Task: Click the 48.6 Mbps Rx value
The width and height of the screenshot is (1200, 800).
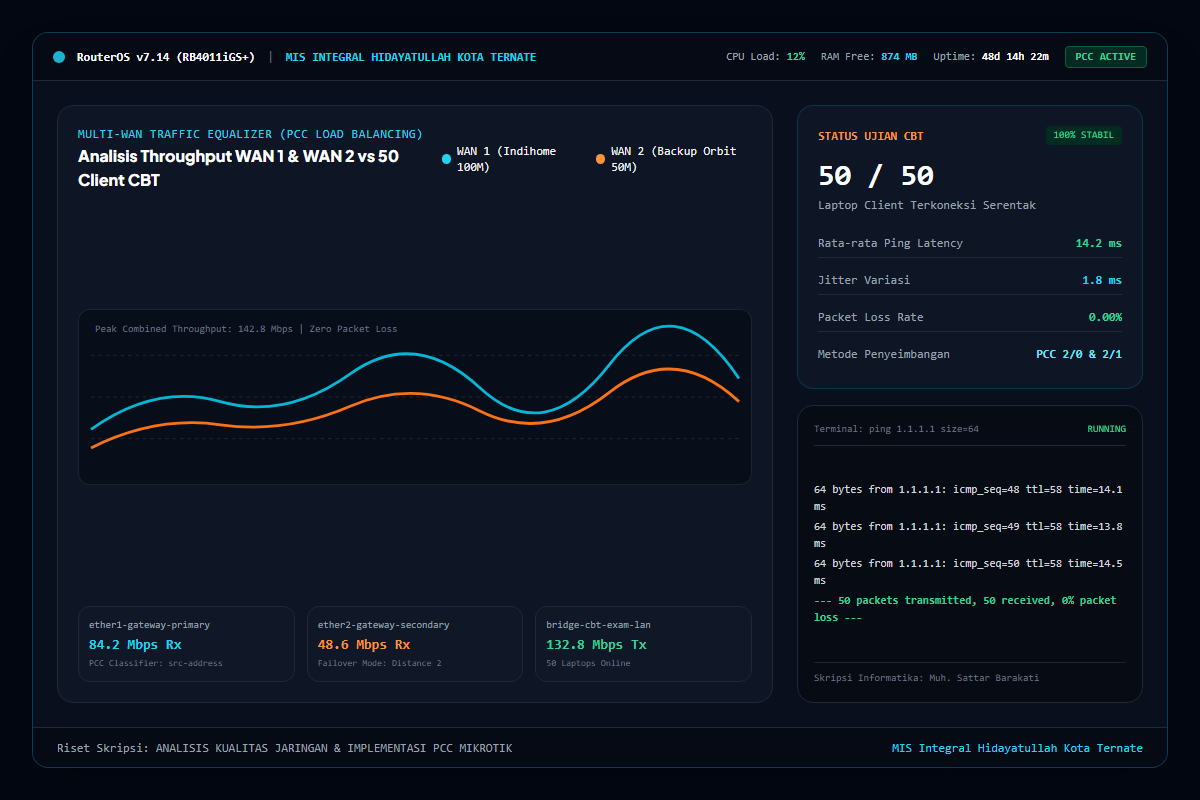Action: pyautogui.click(x=364, y=645)
